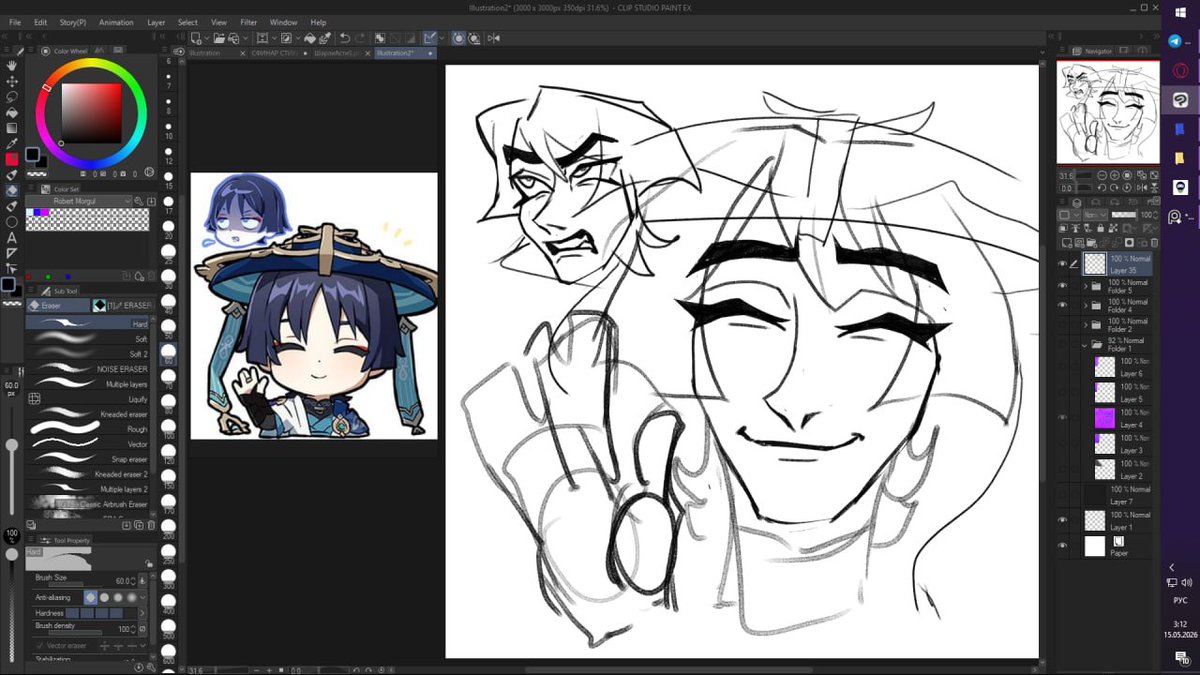Image resolution: width=1200 pixels, height=675 pixels.
Task: Select the Eyedropper tool
Action: tap(12, 144)
